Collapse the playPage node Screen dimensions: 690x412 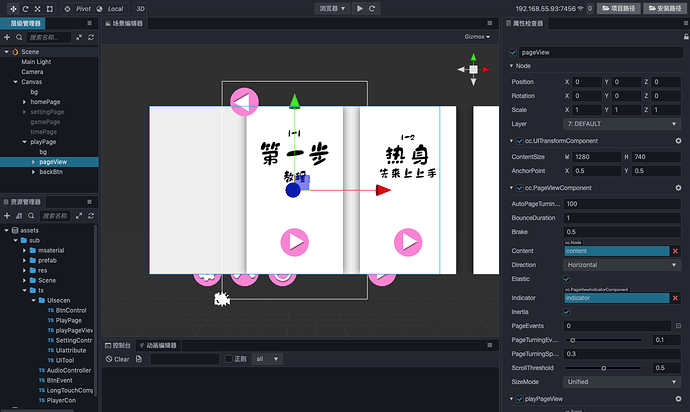pyautogui.click(x=24, y=142)
